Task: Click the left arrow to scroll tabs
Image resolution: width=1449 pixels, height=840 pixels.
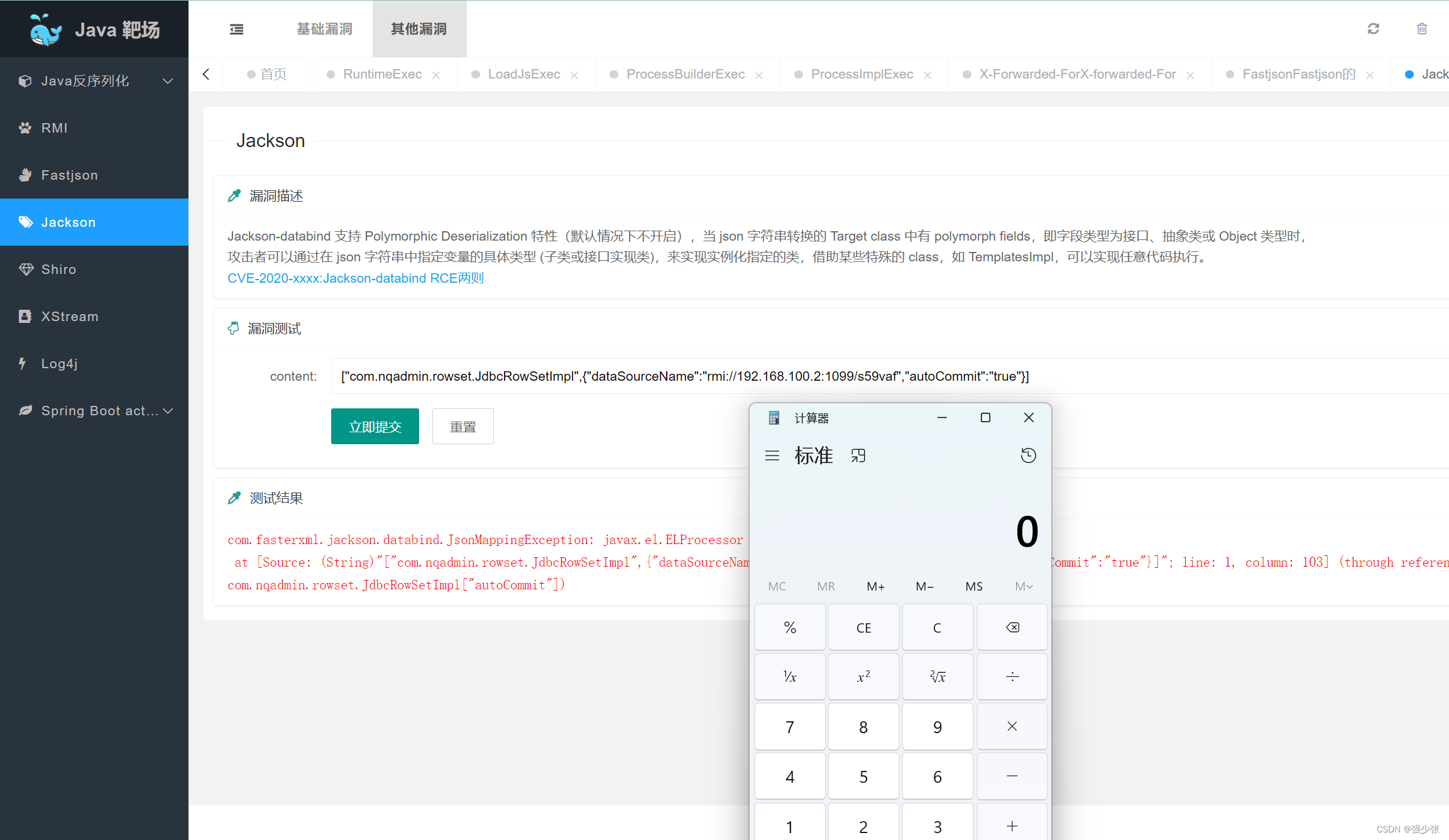Action: coord(206,74)
